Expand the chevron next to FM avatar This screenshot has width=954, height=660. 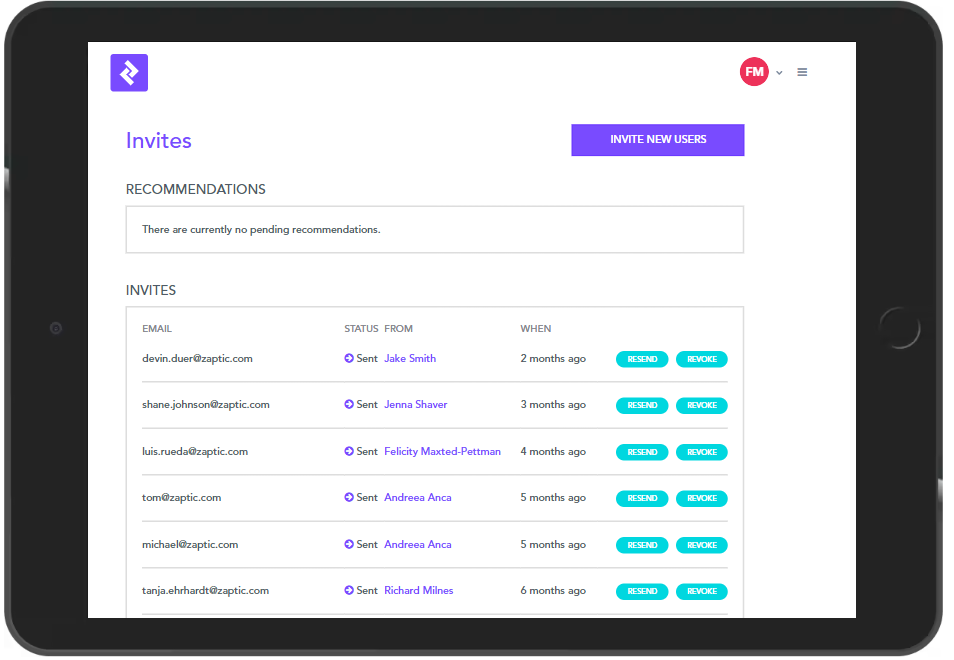point(779,73)
